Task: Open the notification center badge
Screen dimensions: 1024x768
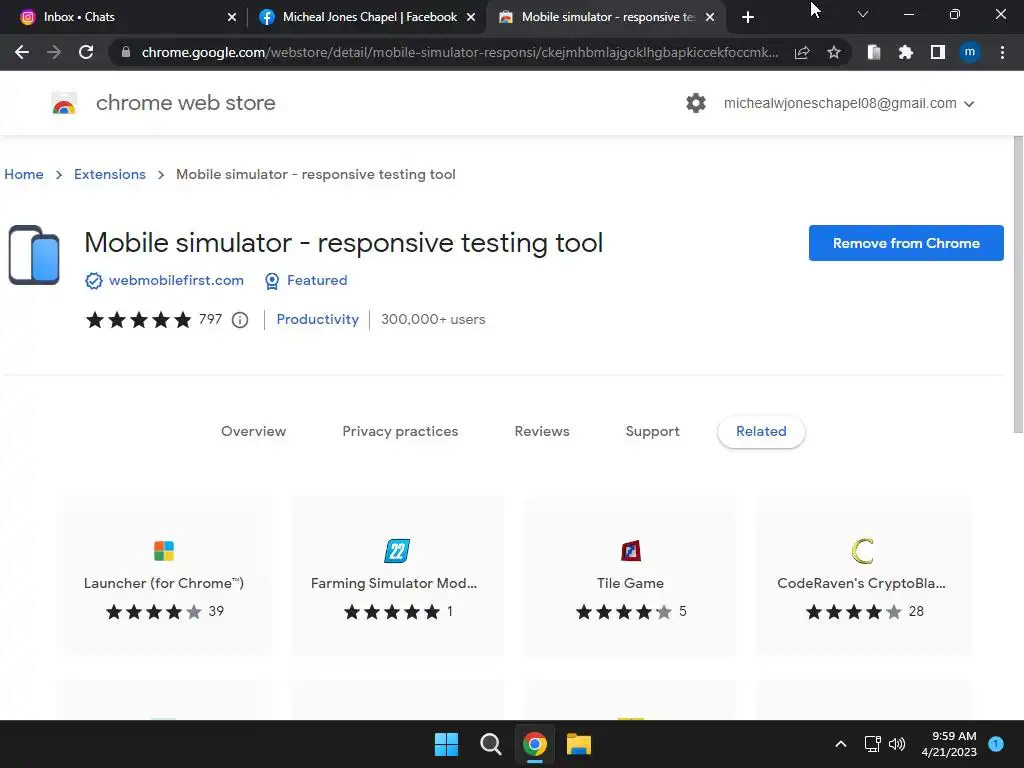Action: 996,743
